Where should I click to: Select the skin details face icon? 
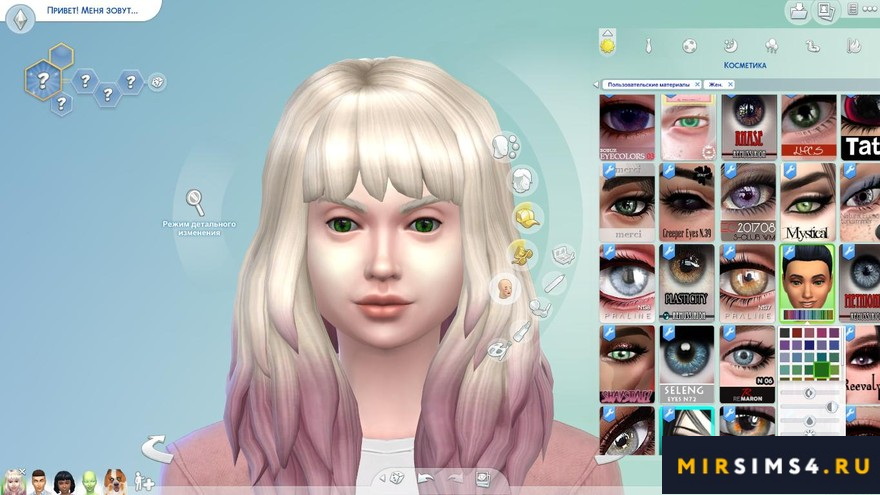[505, 289]
